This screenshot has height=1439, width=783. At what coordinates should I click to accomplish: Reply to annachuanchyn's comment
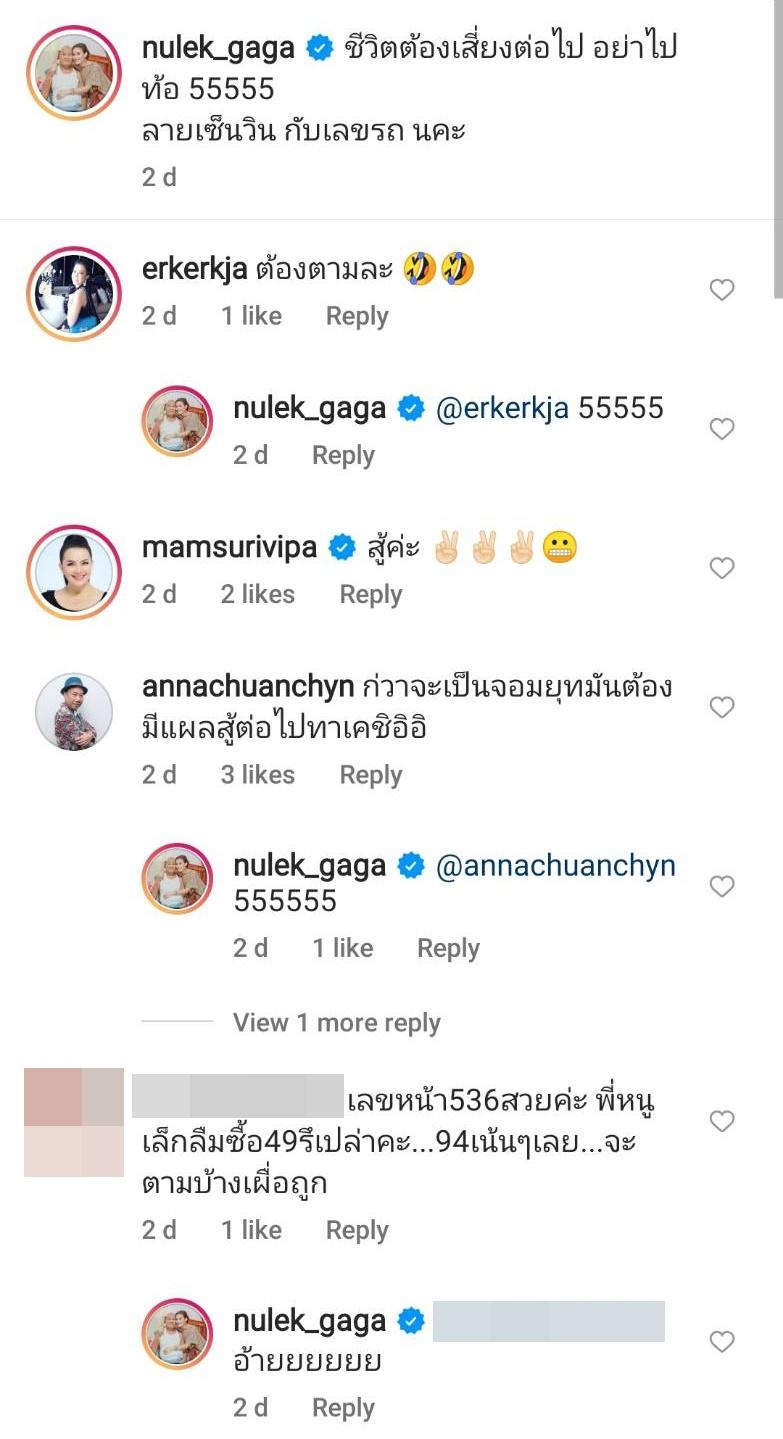(x=370, y=775)
